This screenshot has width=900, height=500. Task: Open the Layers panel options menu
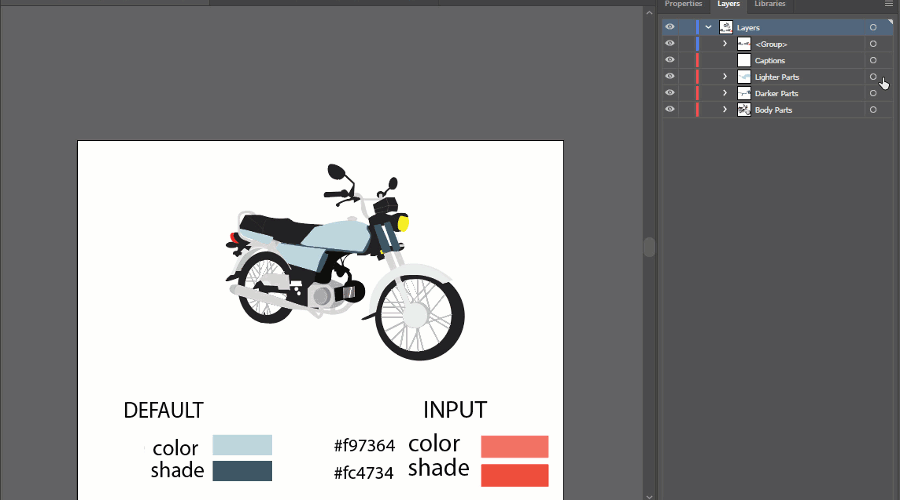pos(889,4)
